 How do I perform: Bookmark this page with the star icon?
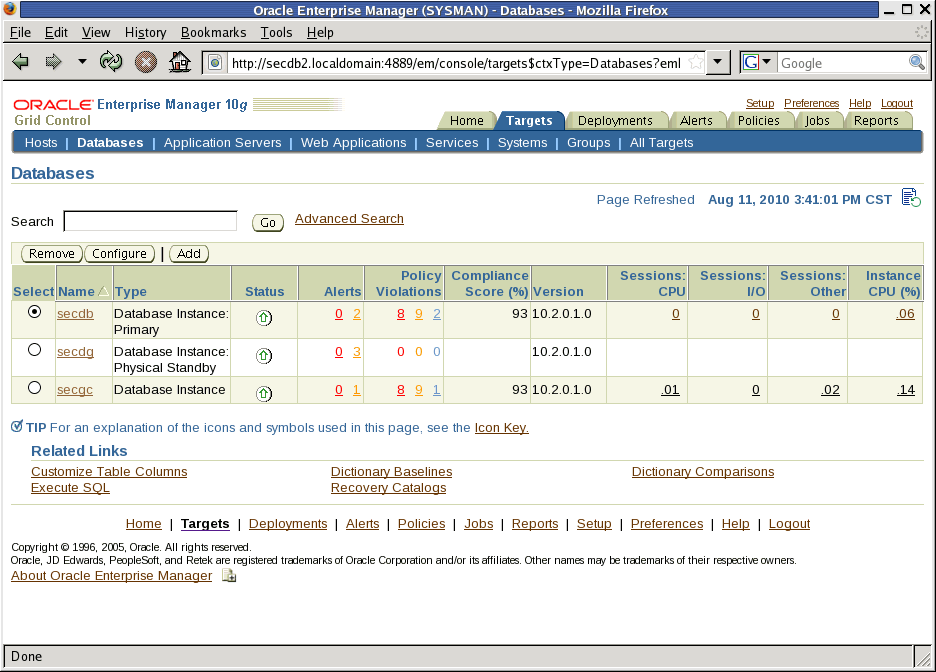coord(695,62)
